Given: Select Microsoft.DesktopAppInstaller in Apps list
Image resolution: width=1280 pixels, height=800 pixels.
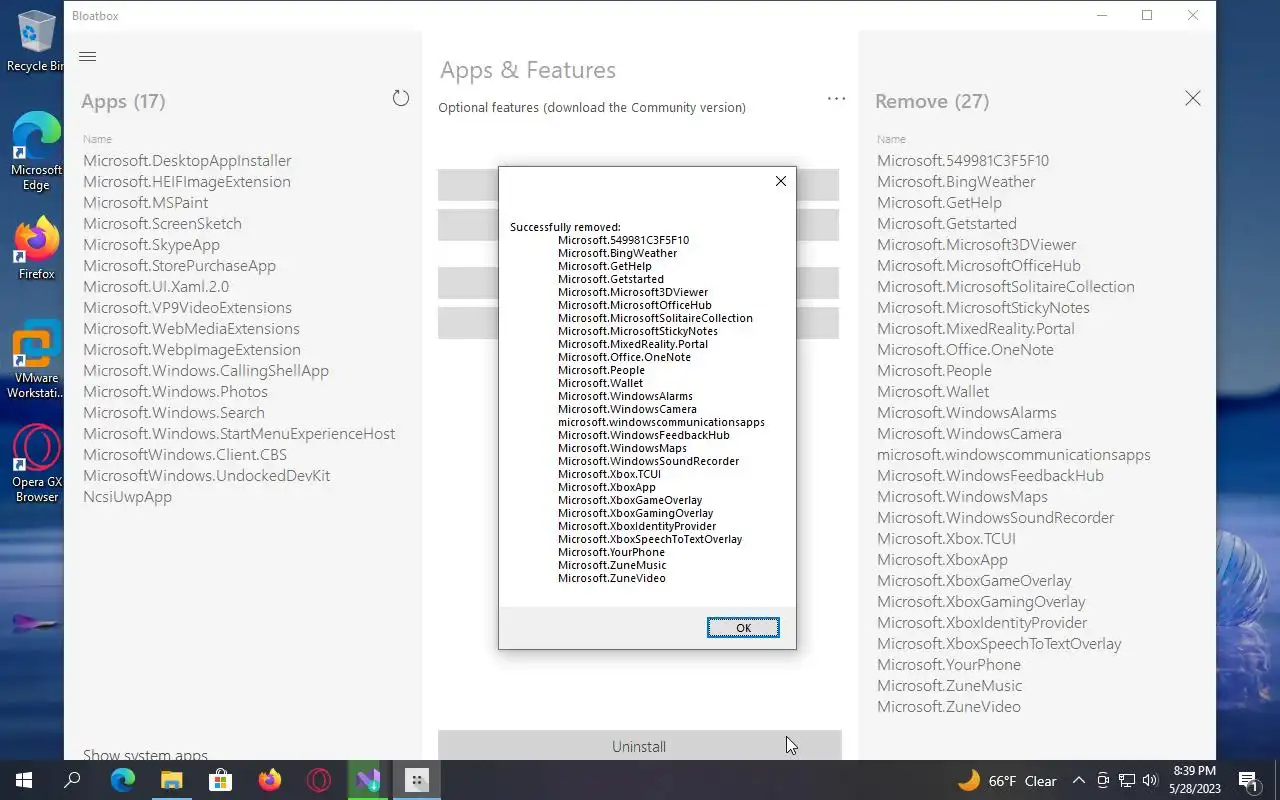Looking at the screenshot, I should pyautogui.click(x=187, y=160).
